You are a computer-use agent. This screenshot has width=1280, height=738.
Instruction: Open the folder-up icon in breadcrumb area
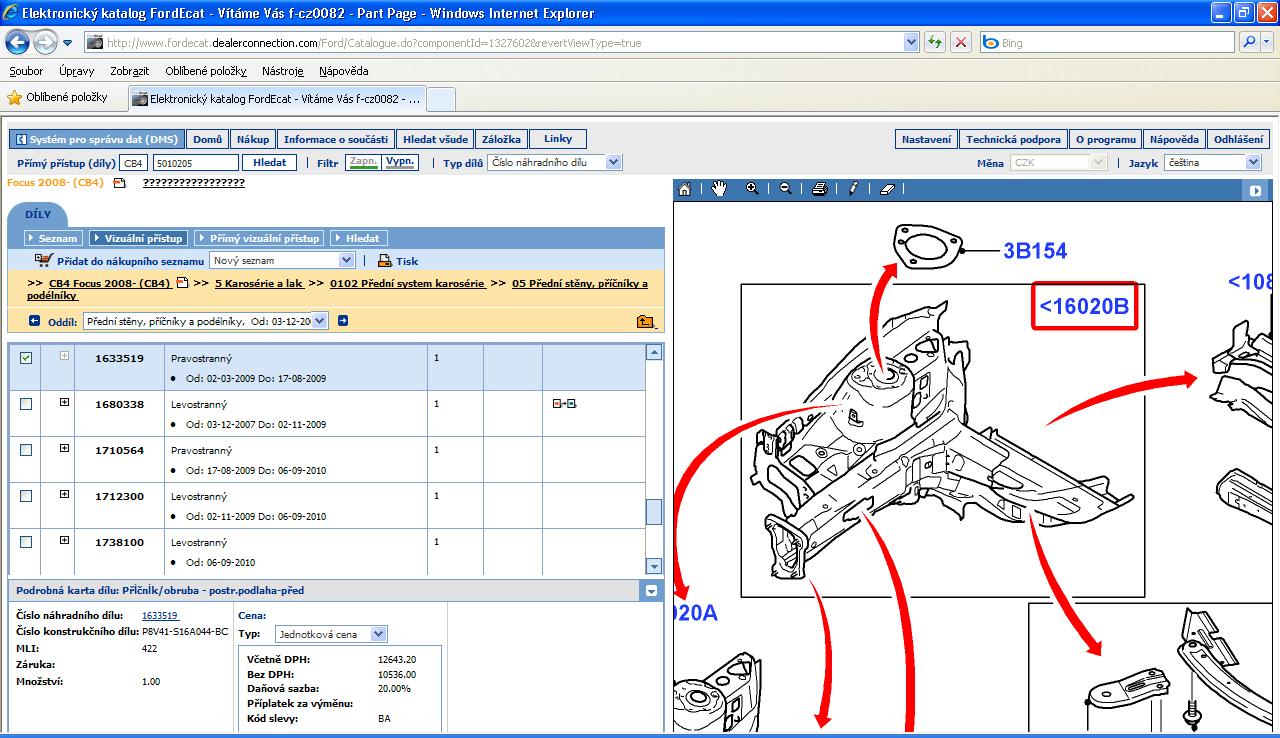click(645, 321)
